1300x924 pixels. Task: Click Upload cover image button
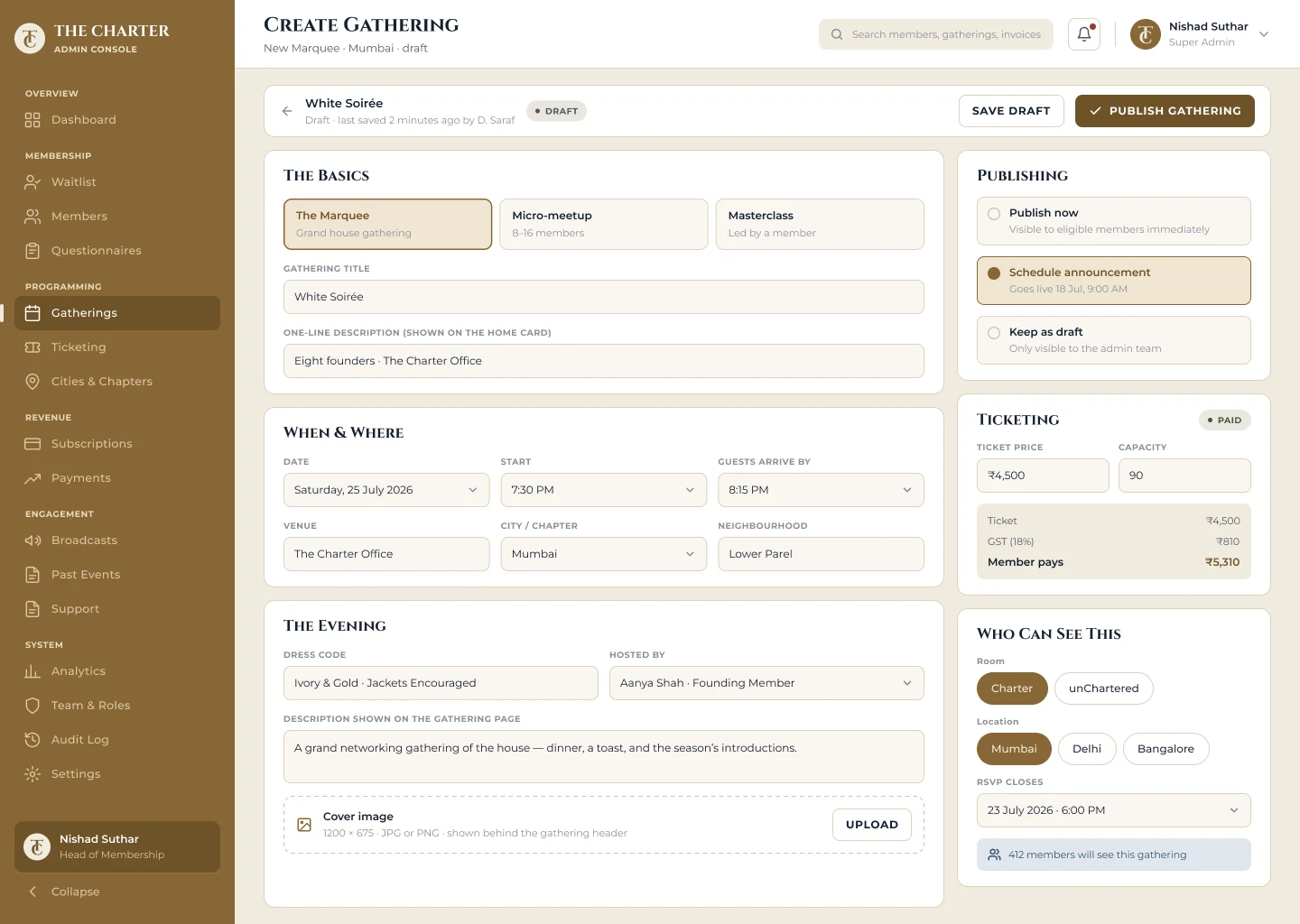[872, 825]
